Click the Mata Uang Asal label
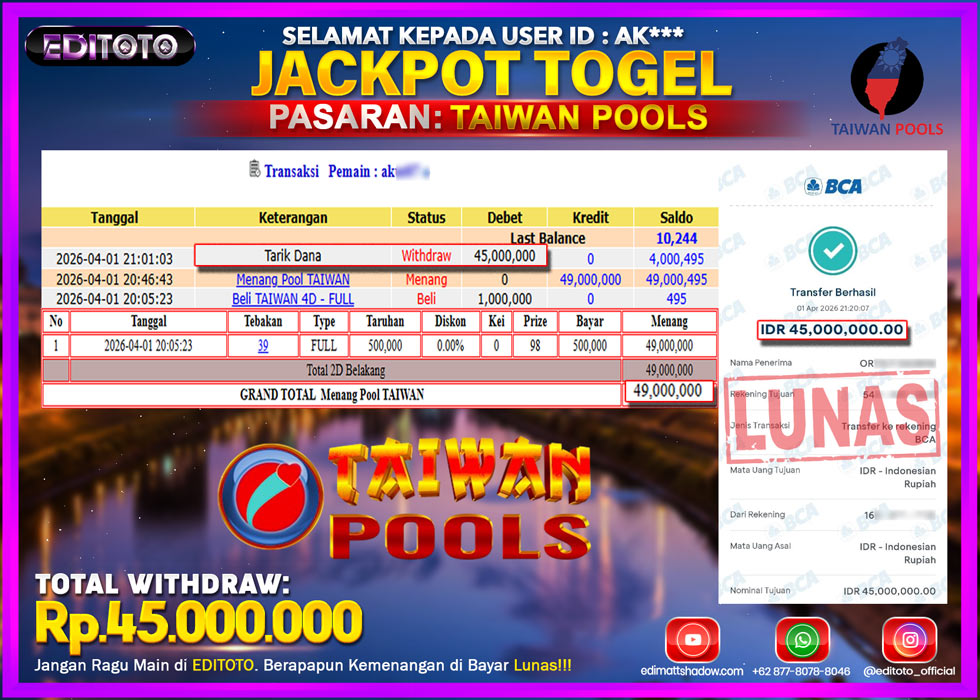Viewport: 980px width, 700px height. click(761, 546)
